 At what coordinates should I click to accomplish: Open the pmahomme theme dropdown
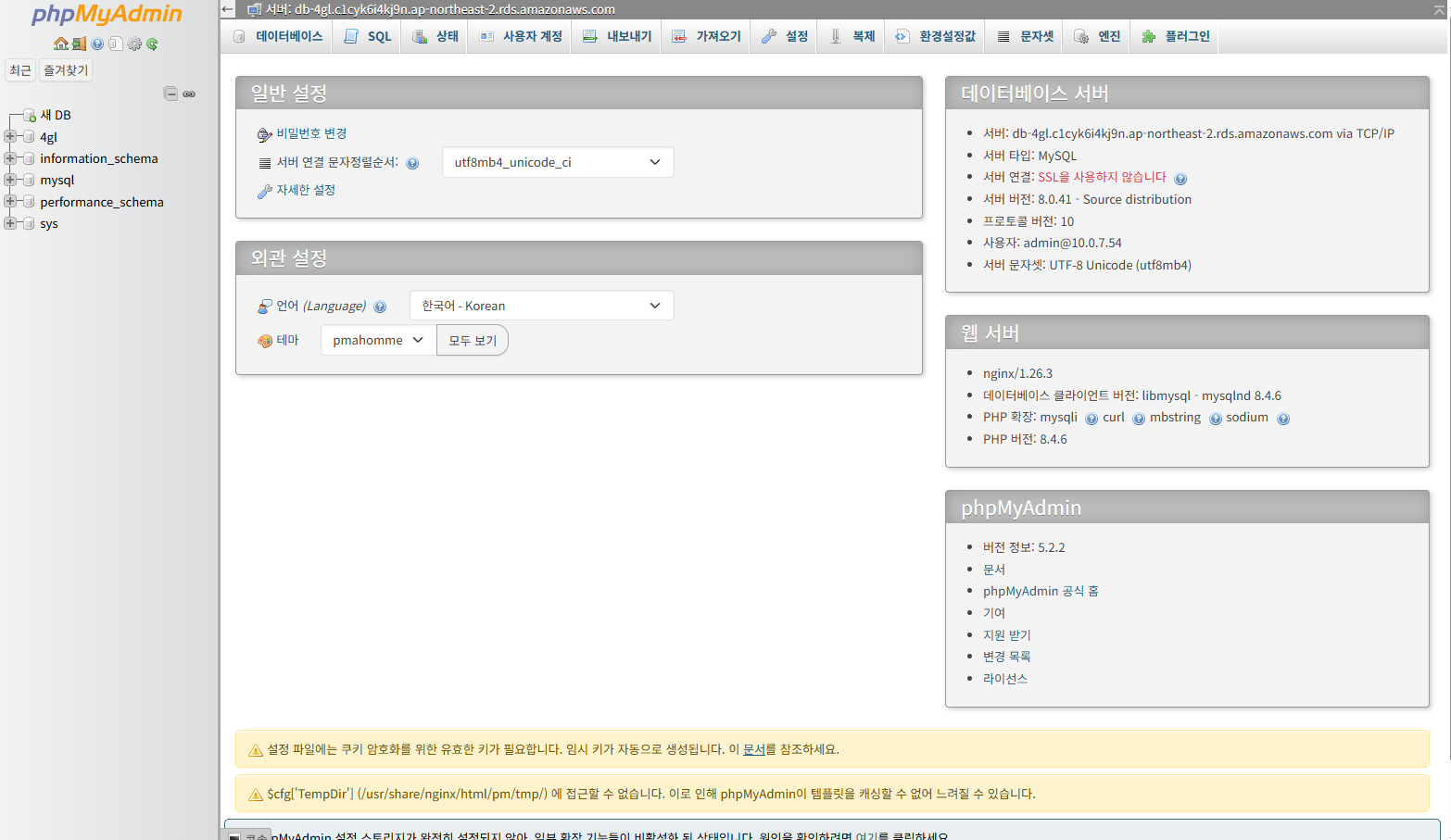(x=378, y=340)
